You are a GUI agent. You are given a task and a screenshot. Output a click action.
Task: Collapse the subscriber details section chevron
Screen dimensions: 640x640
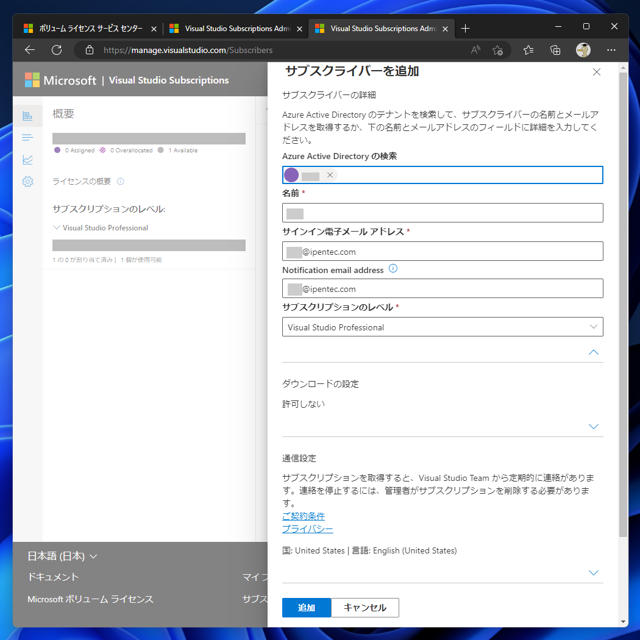tap(593, 352)
